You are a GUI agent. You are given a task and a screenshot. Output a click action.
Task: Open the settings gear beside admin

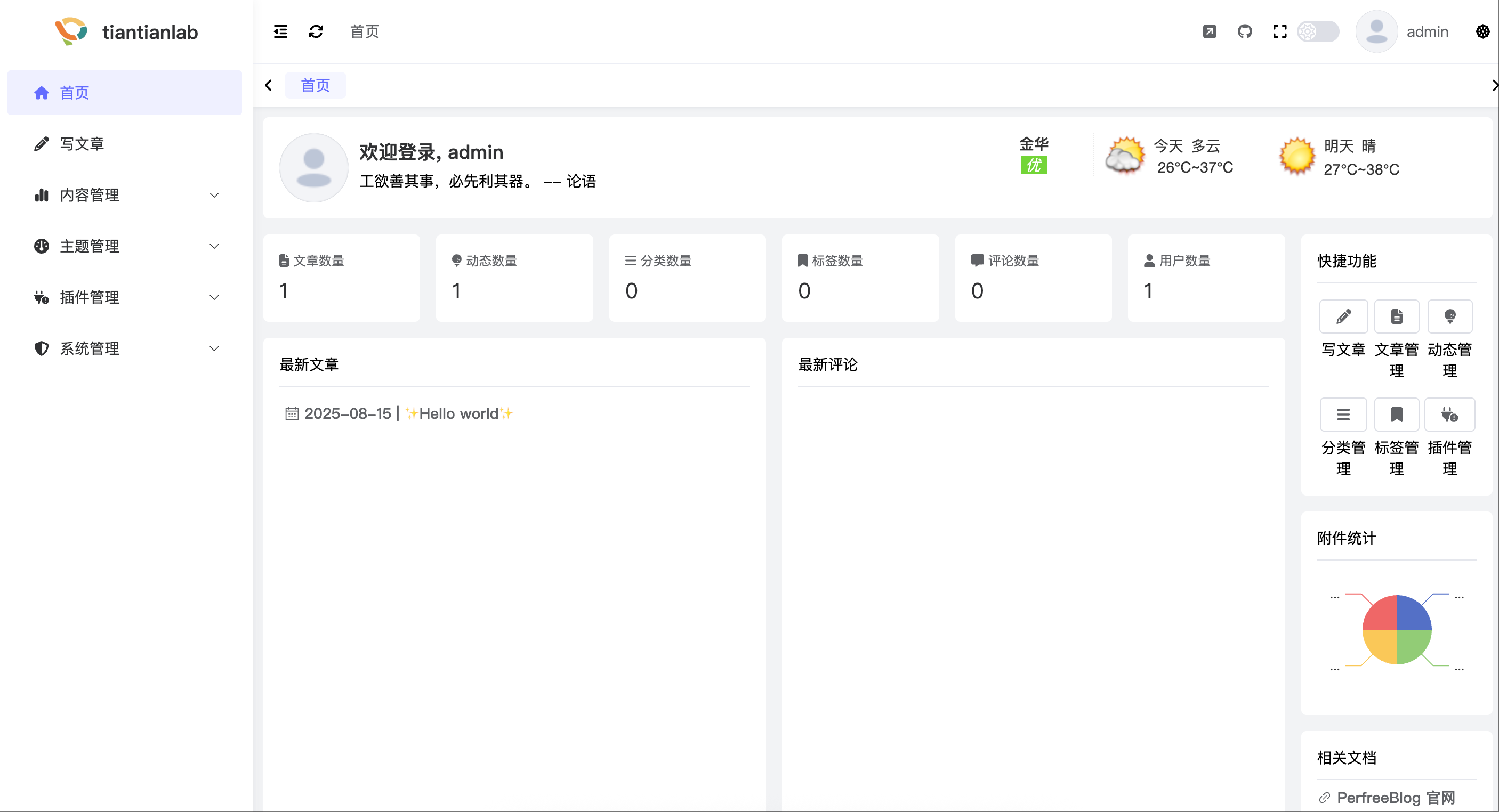pyautogui.click(x=1482, y=31)
